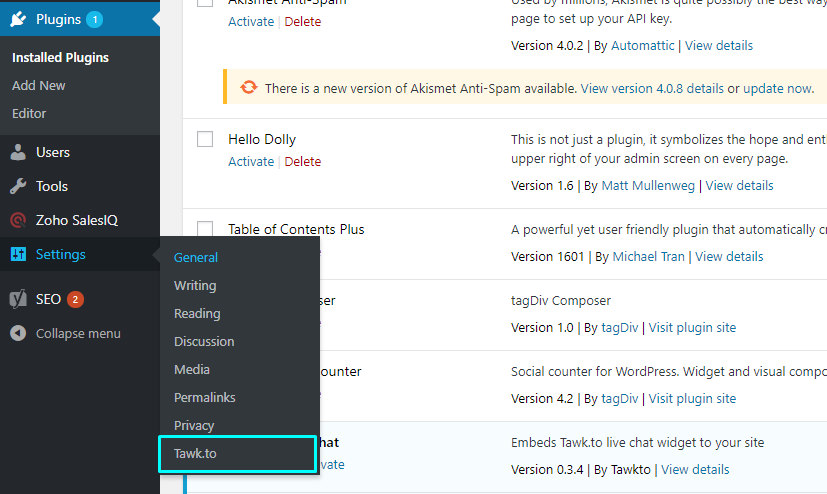Select Permalinks in Settings flyout
Viewport: 827px width, 494px height.
click(x=205, y=397)
